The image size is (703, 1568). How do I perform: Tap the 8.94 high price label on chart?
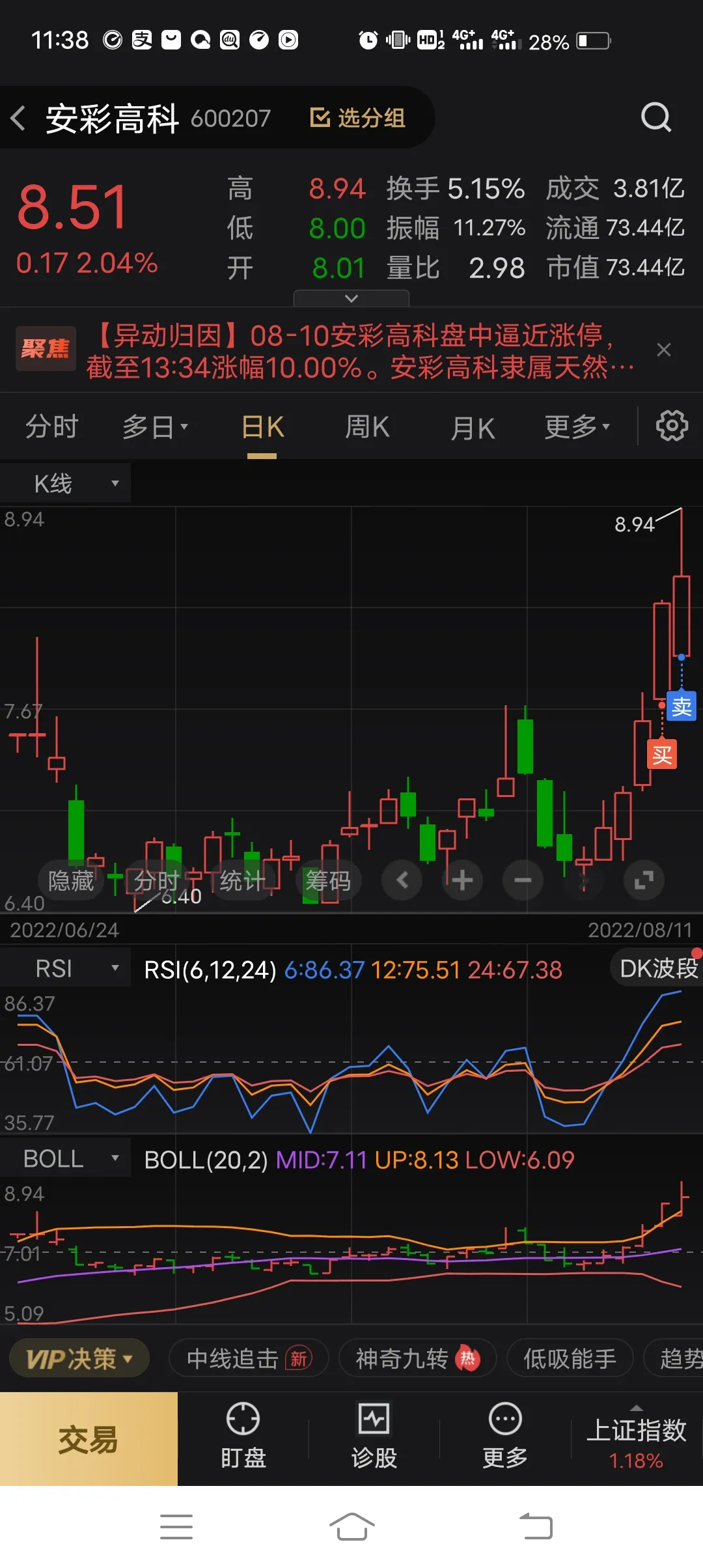click(x=634, y=524)
